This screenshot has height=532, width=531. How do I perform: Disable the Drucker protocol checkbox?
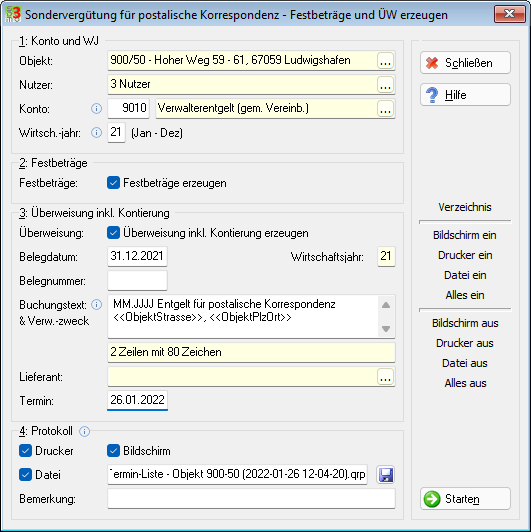[x=25, y=451]
